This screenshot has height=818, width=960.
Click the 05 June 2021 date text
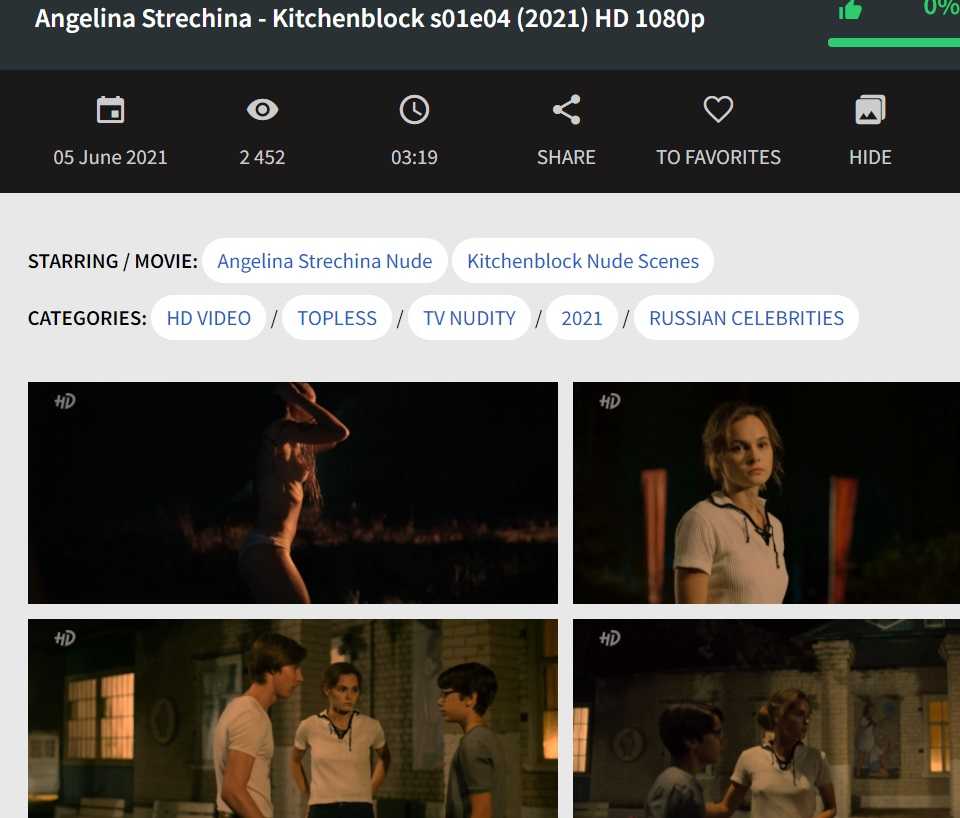click(x=110, y=157)
